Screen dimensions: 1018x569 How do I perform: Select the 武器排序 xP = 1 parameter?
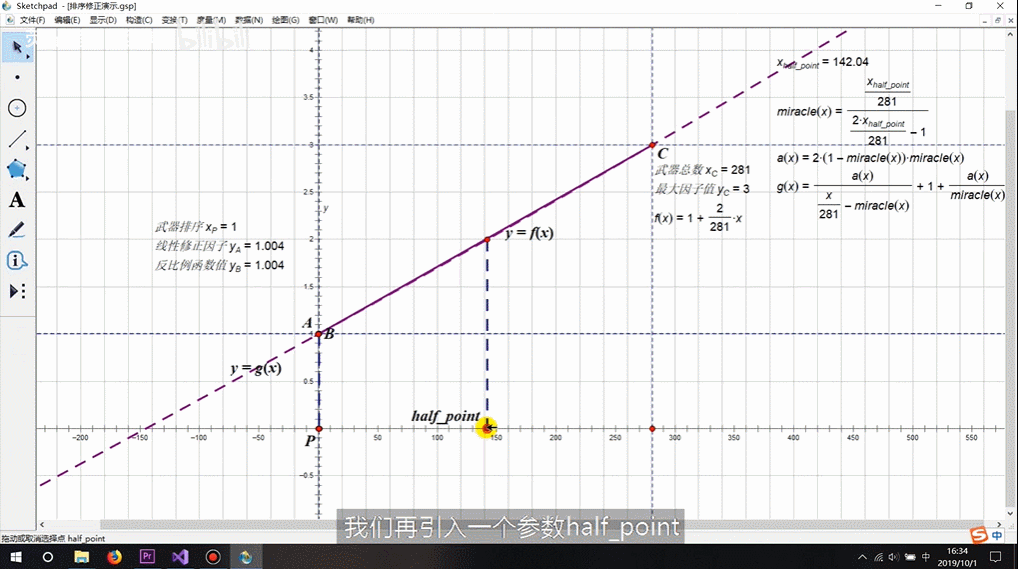[195, 227]
